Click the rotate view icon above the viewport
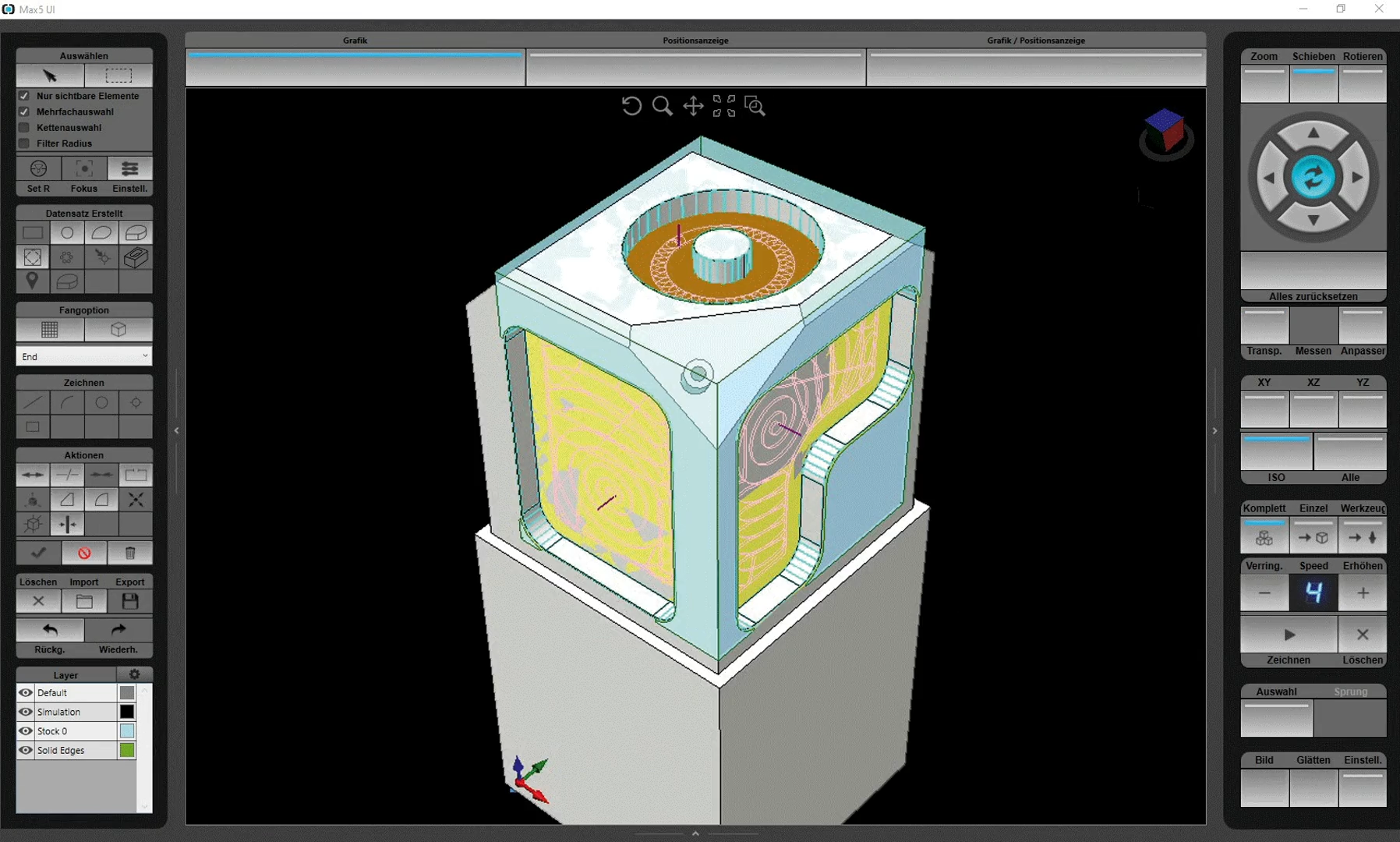 [x=631, y=106]
